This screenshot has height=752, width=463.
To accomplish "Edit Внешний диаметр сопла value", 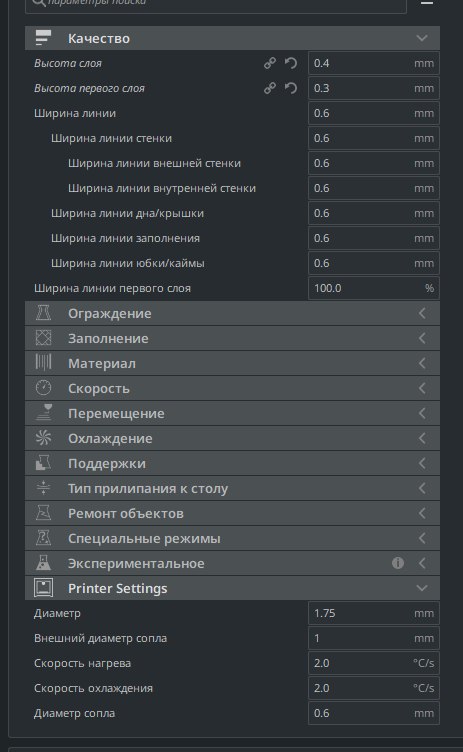I will (x=373, y=638).
